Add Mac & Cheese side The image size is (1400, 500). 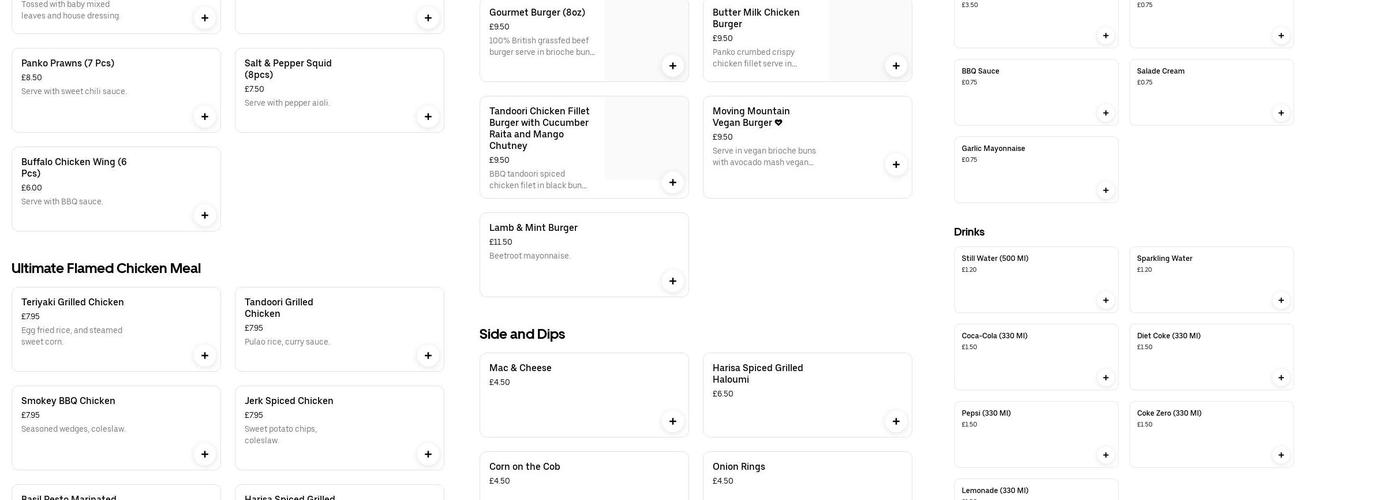click(x=673, y=422)
